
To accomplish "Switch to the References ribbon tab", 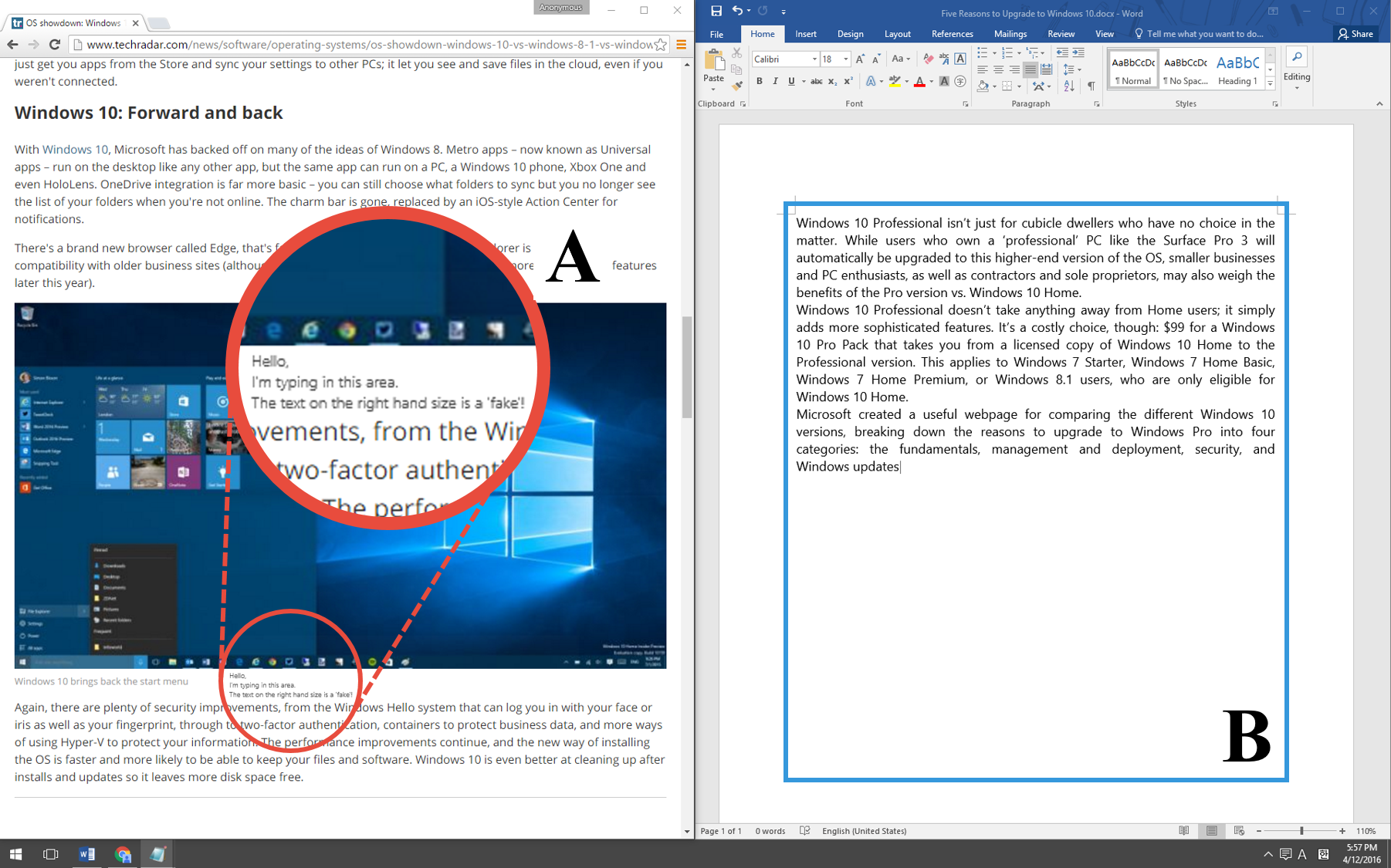I will pos(952,34).
